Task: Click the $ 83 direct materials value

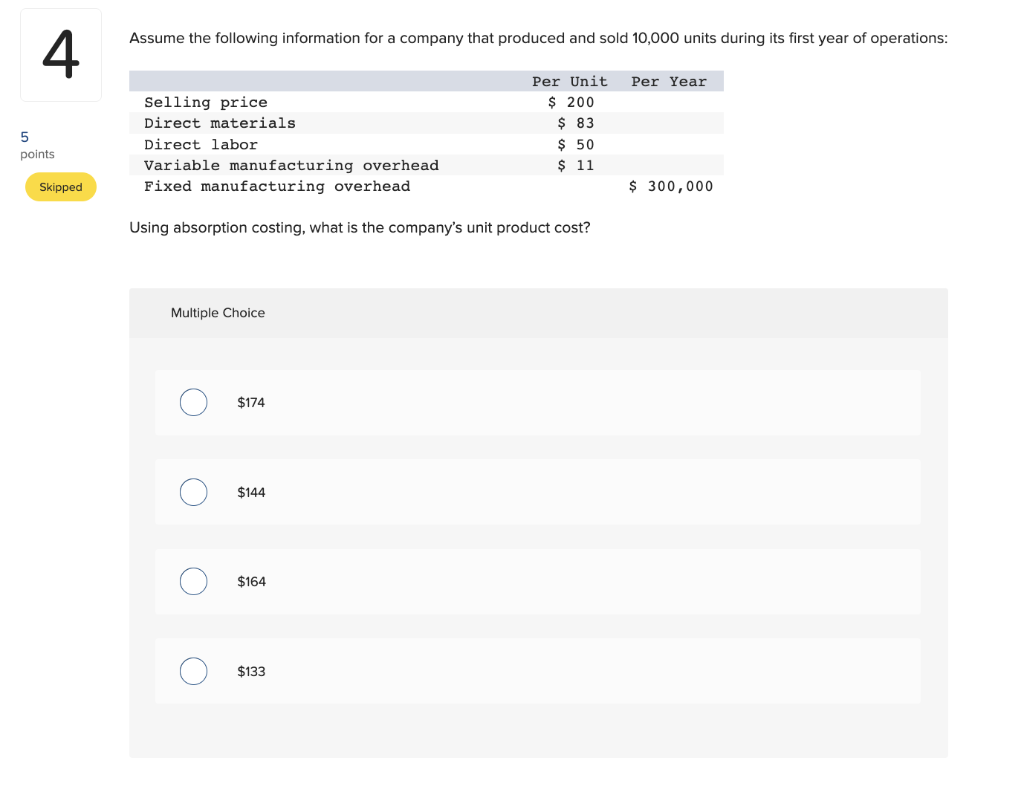Action: 575,123
